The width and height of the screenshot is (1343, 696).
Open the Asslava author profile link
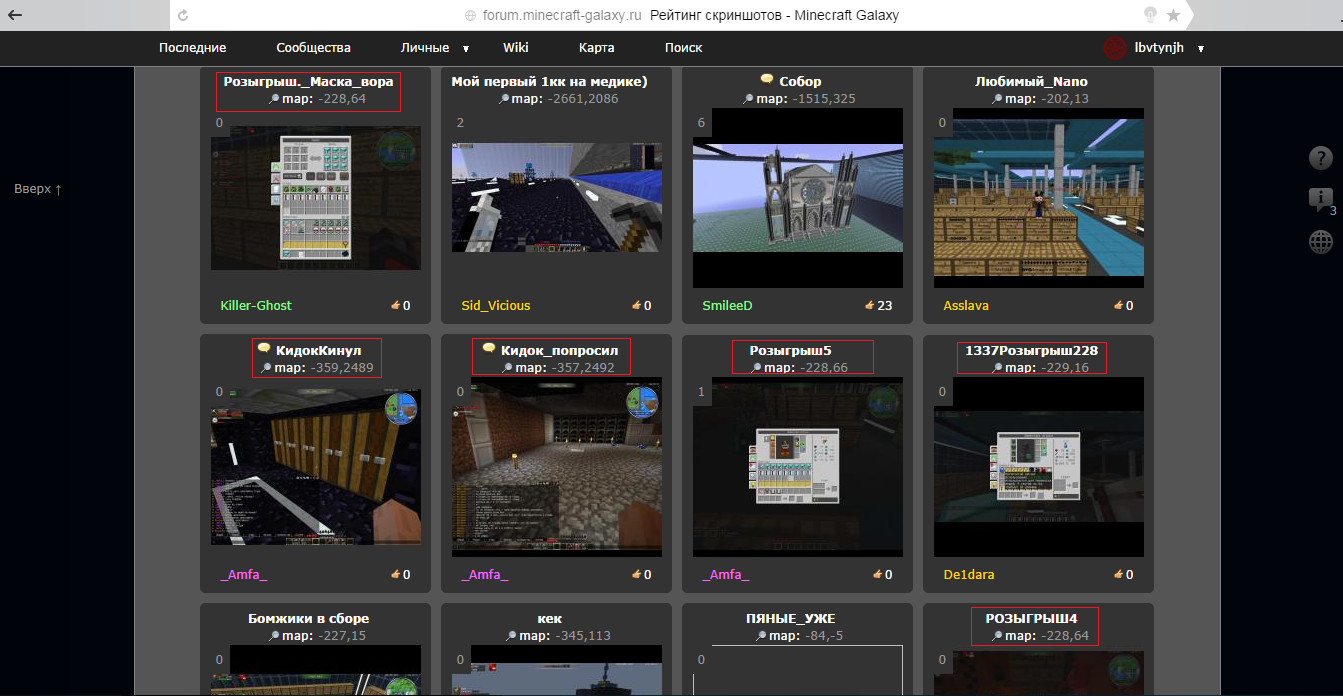pos(966,305)
